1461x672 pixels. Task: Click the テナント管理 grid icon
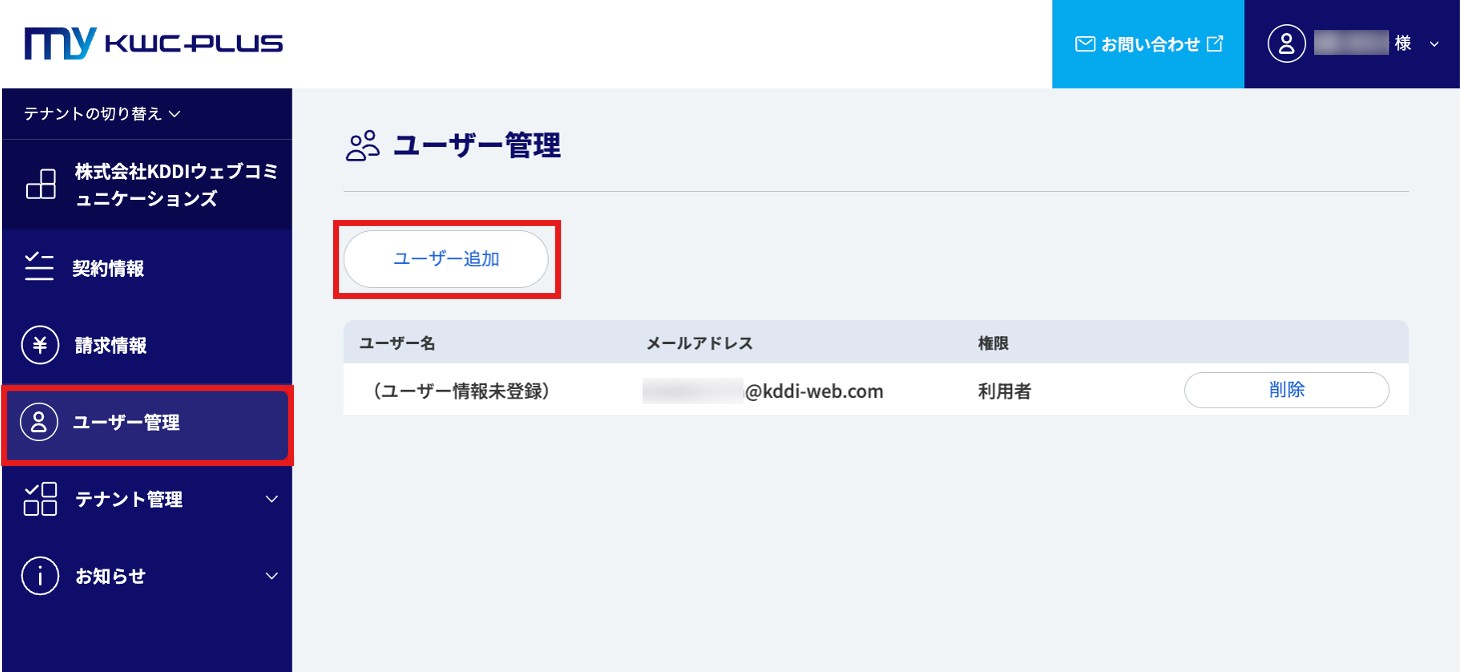point(40,499)
